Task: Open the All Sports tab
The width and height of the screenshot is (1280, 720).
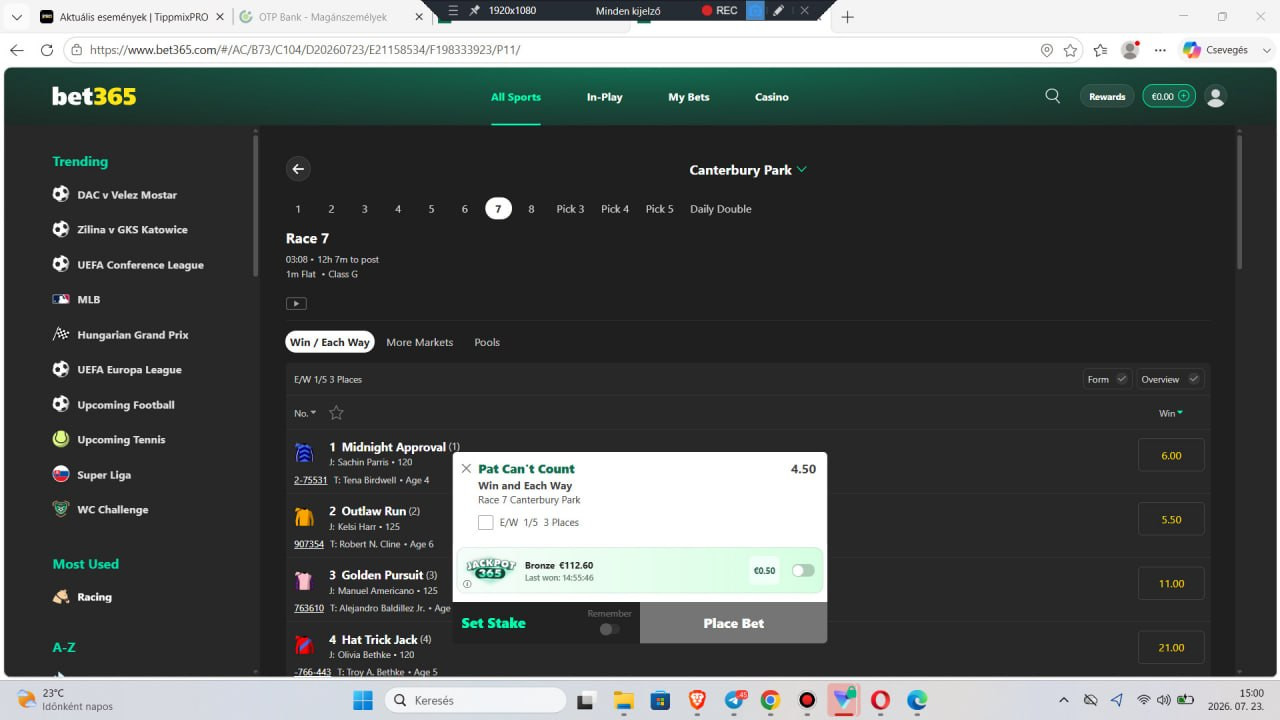Action: point(516,97)
